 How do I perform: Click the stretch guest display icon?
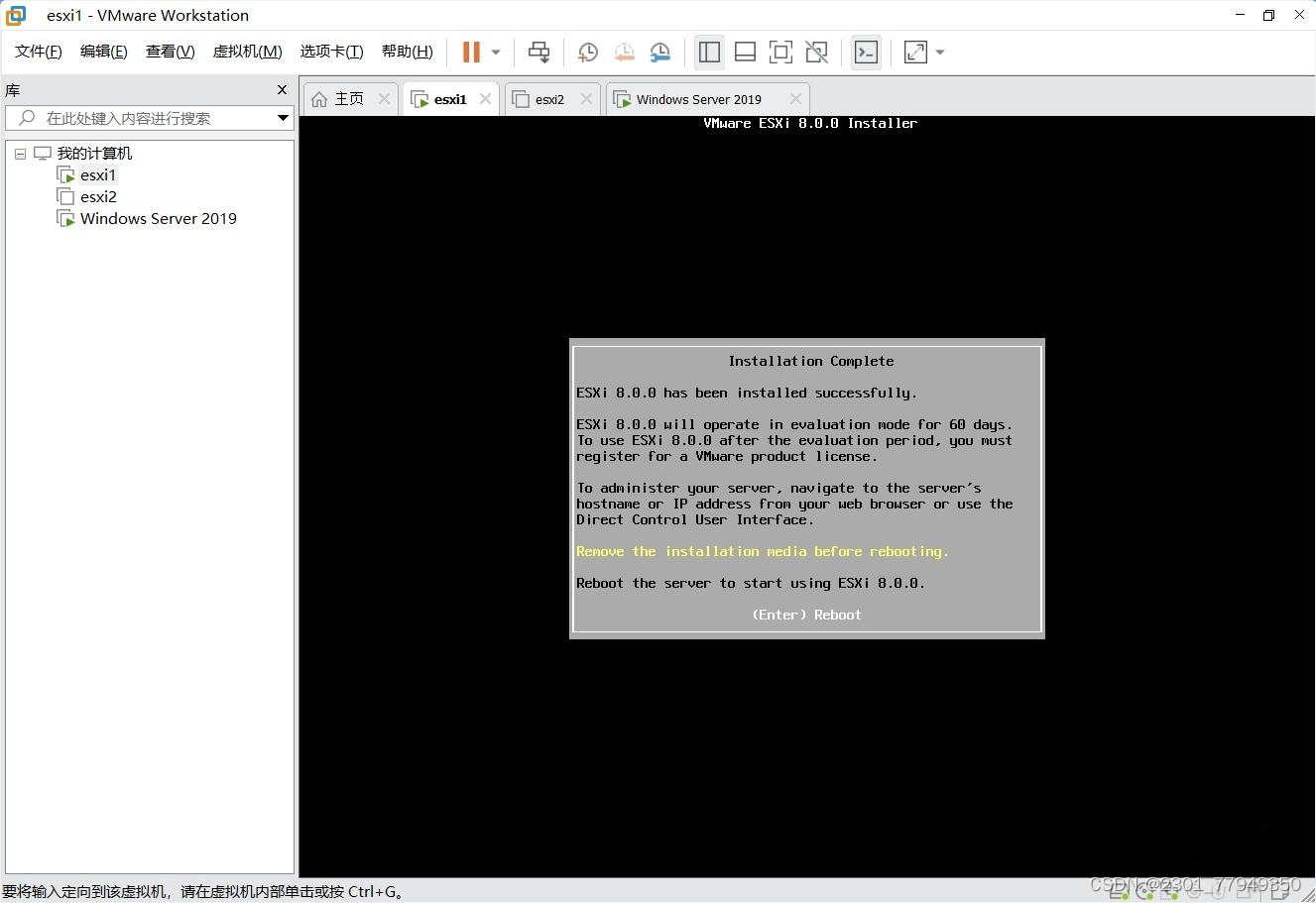[915, 53]
